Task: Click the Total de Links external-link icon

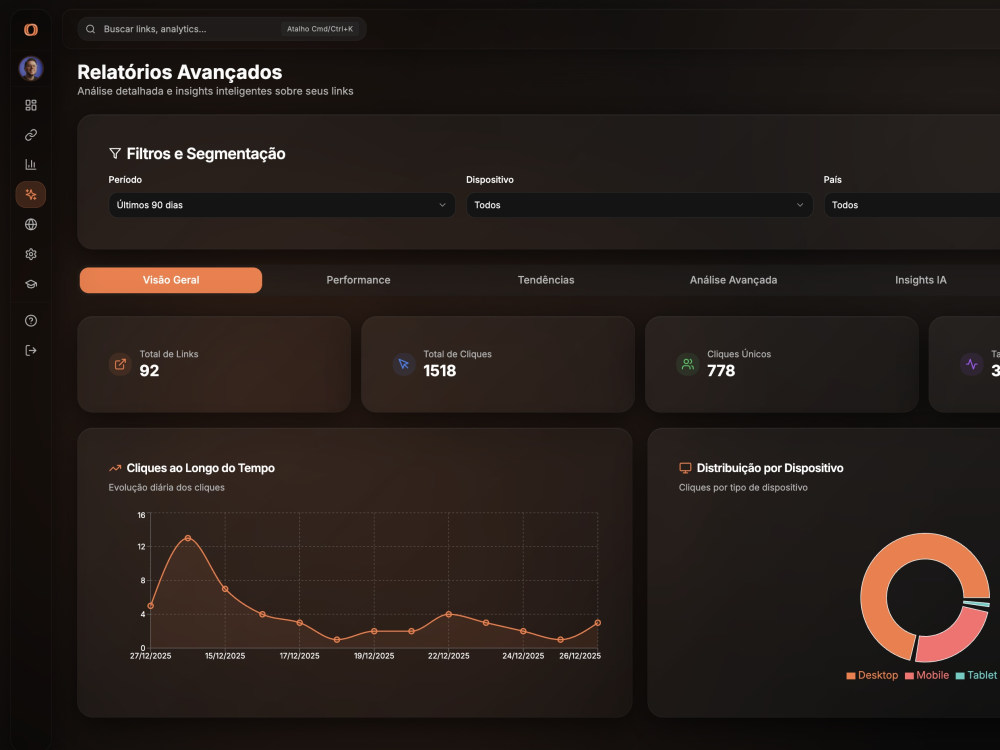Action: point(120,364)
